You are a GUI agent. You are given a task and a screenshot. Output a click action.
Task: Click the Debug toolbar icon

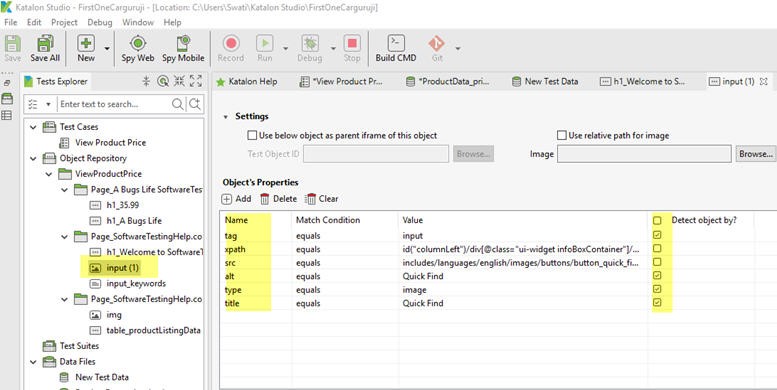[310, 44]
